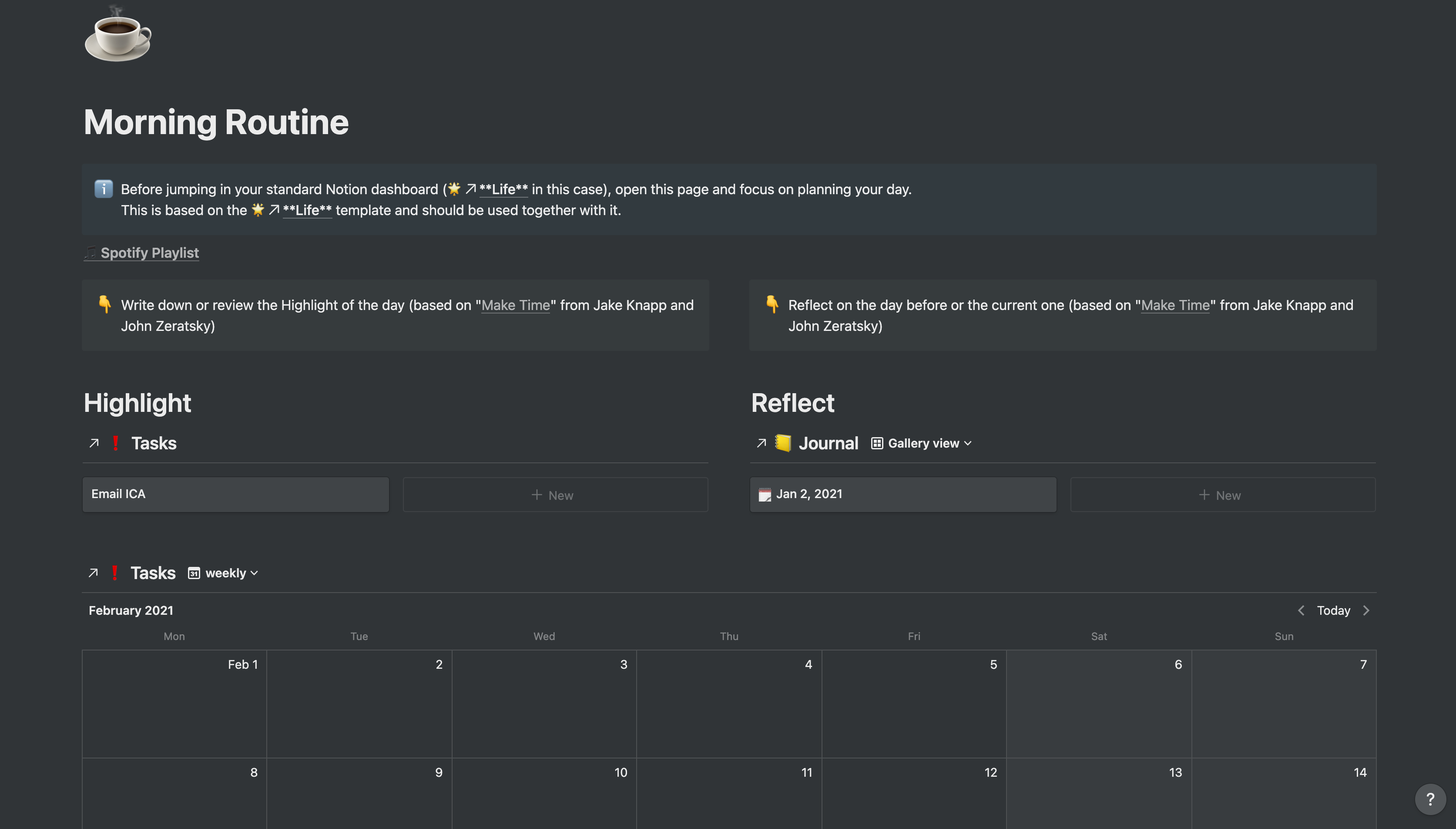Screen dimensions: 1456x829
Task: Go to next calendar period arrow
Action: coord(1366,610)
